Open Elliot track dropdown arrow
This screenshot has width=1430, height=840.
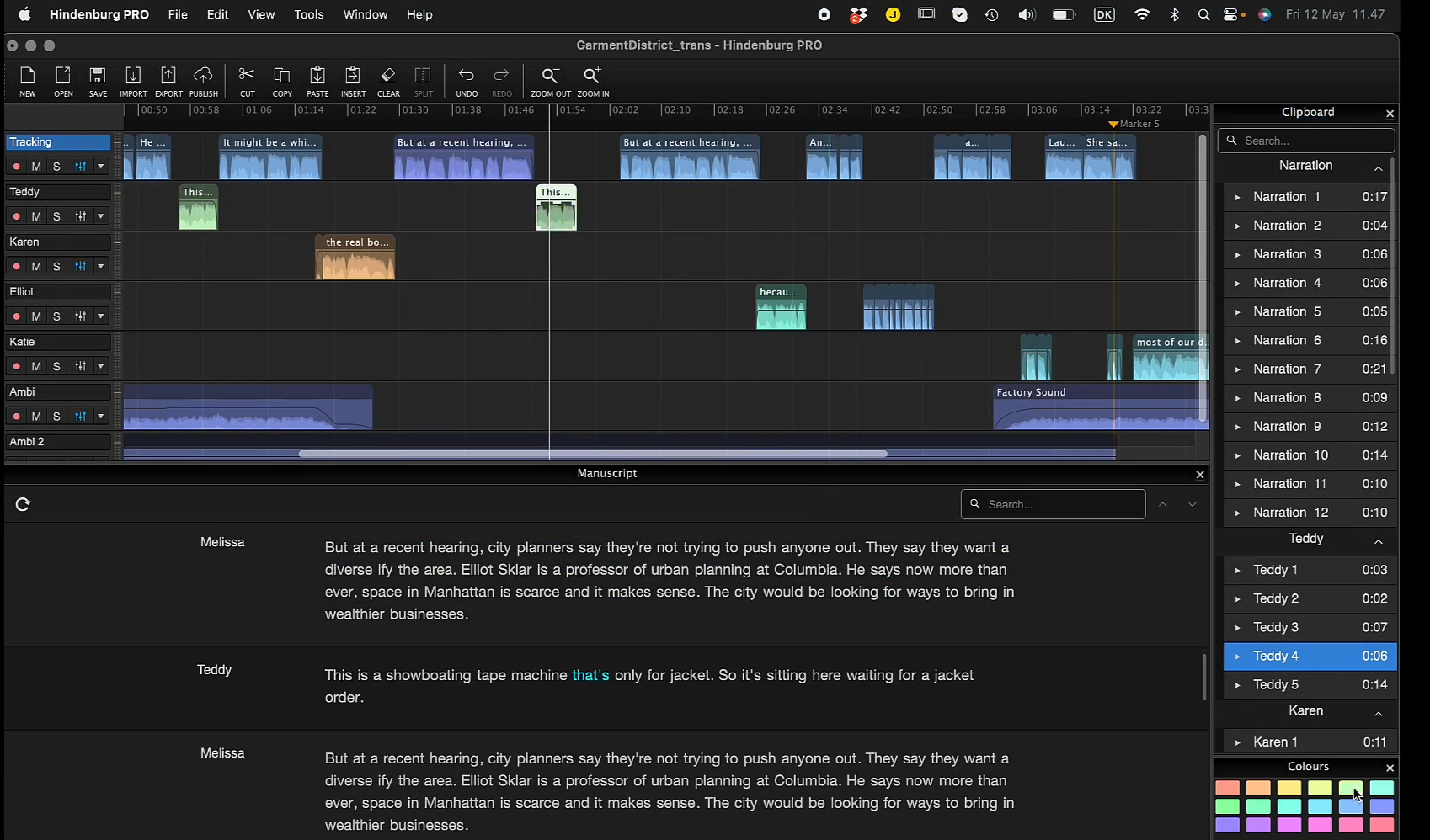click(101, 316)
